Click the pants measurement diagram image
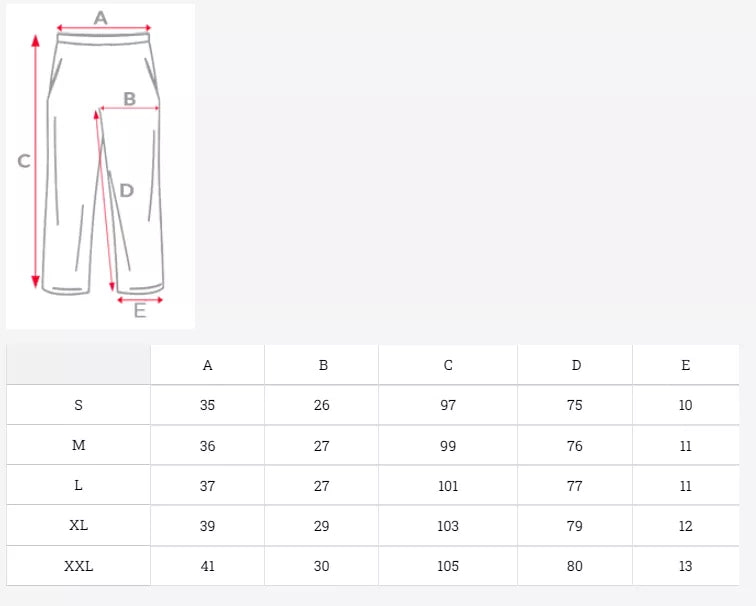Image resolution: width=756 pixels, height=606 pixels. point(100,165)
